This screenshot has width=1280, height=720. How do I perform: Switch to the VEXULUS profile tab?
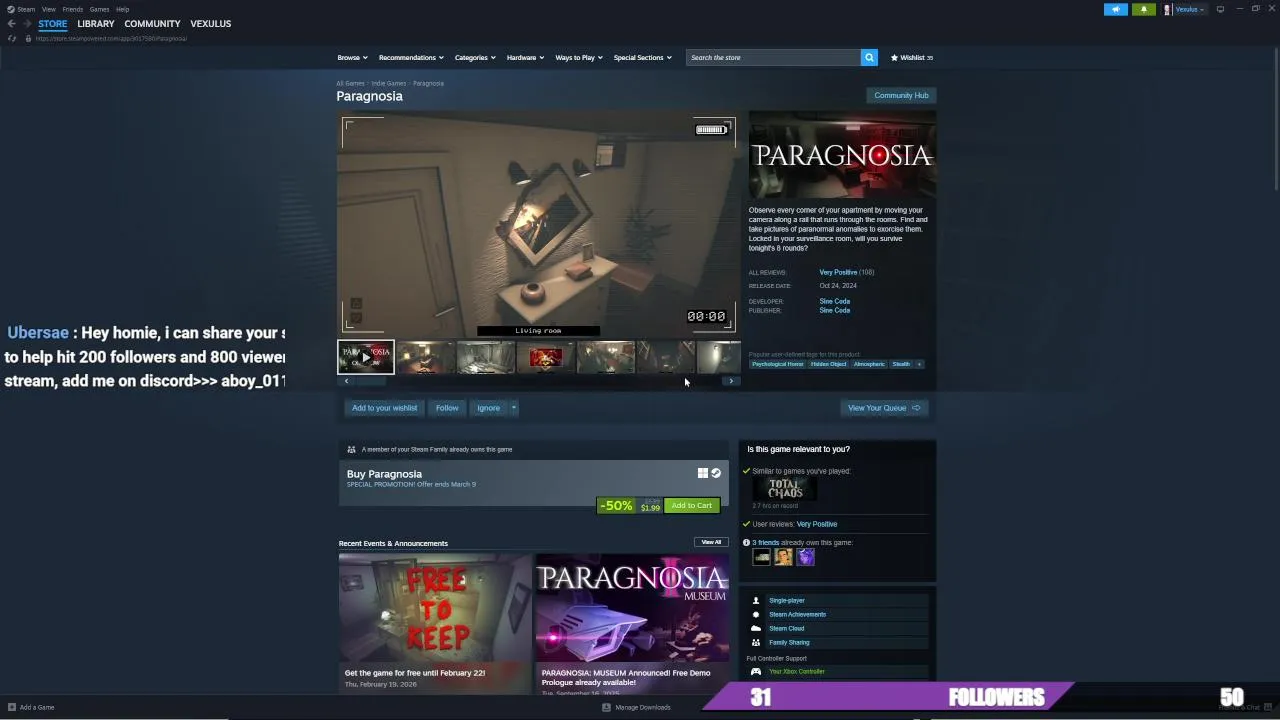211,23
